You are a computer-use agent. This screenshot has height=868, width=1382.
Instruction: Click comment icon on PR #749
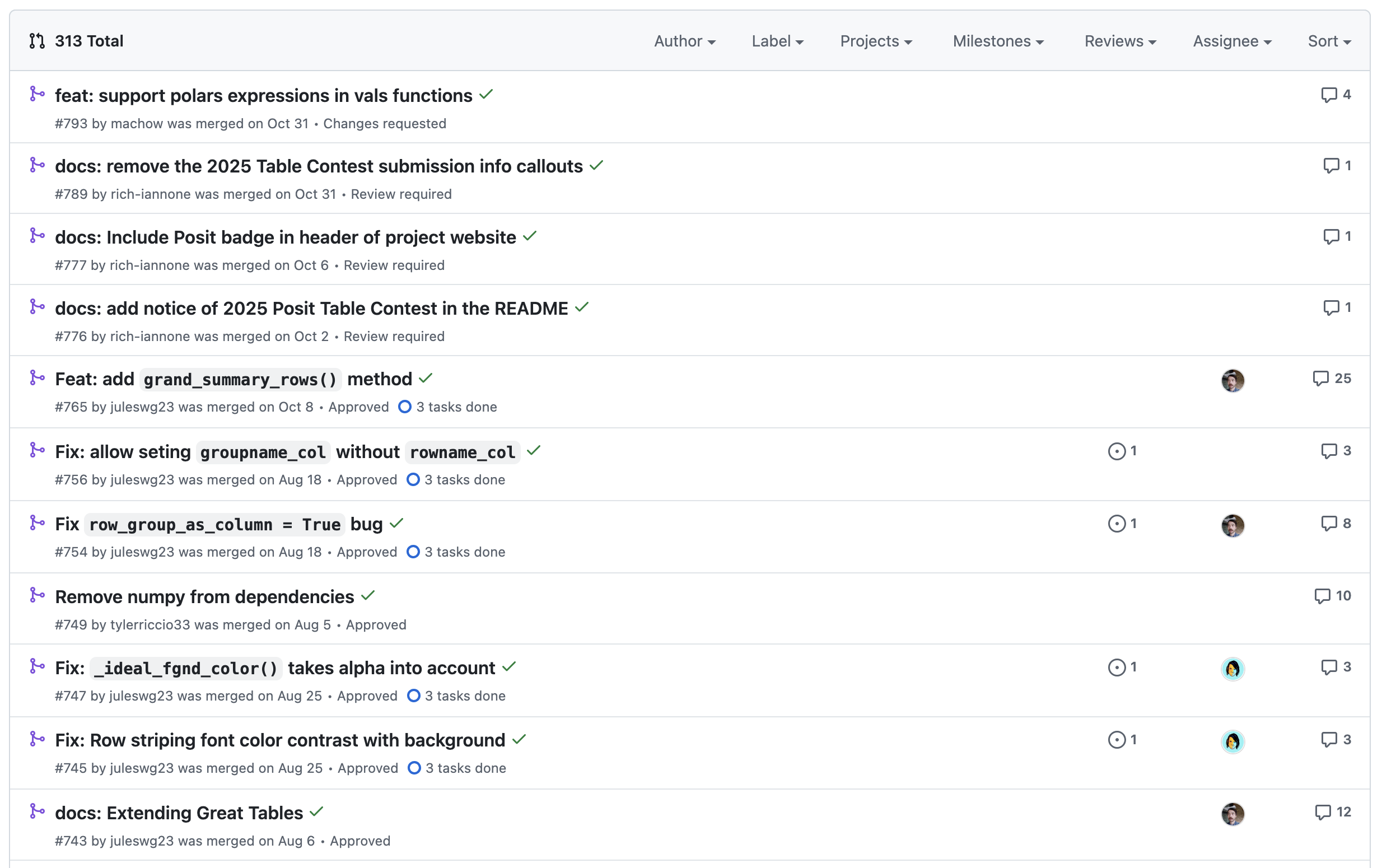click(x=1322, y=596)
